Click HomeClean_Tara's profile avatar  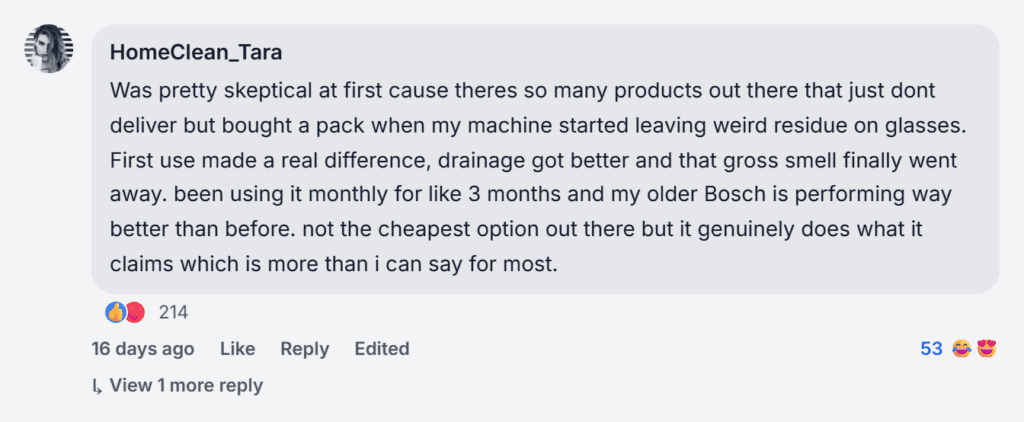(48, 48)
